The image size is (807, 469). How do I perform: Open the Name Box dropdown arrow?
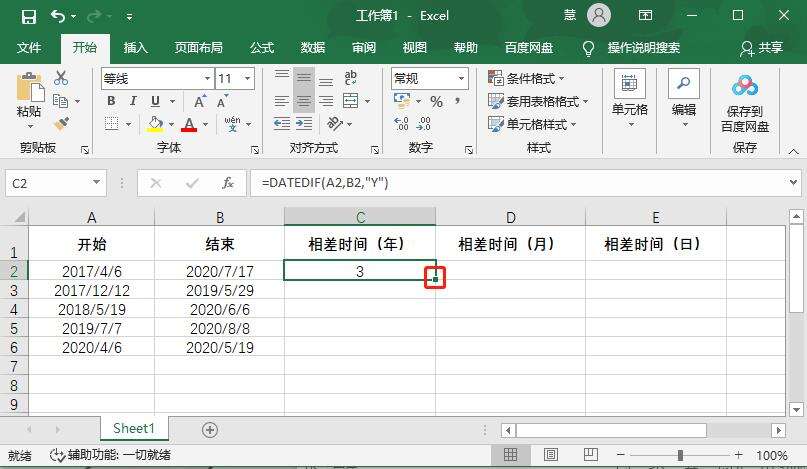click(96, 183)
